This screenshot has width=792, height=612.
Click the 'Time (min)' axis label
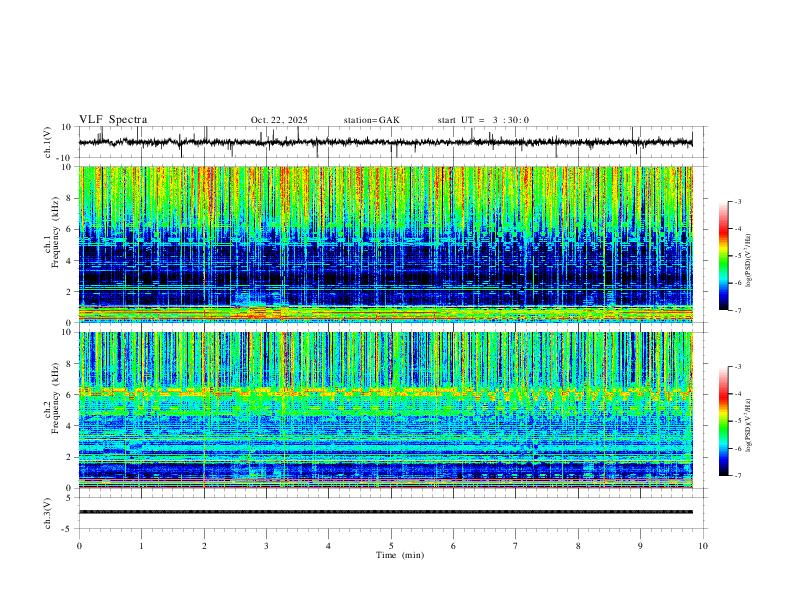[400, 555]
